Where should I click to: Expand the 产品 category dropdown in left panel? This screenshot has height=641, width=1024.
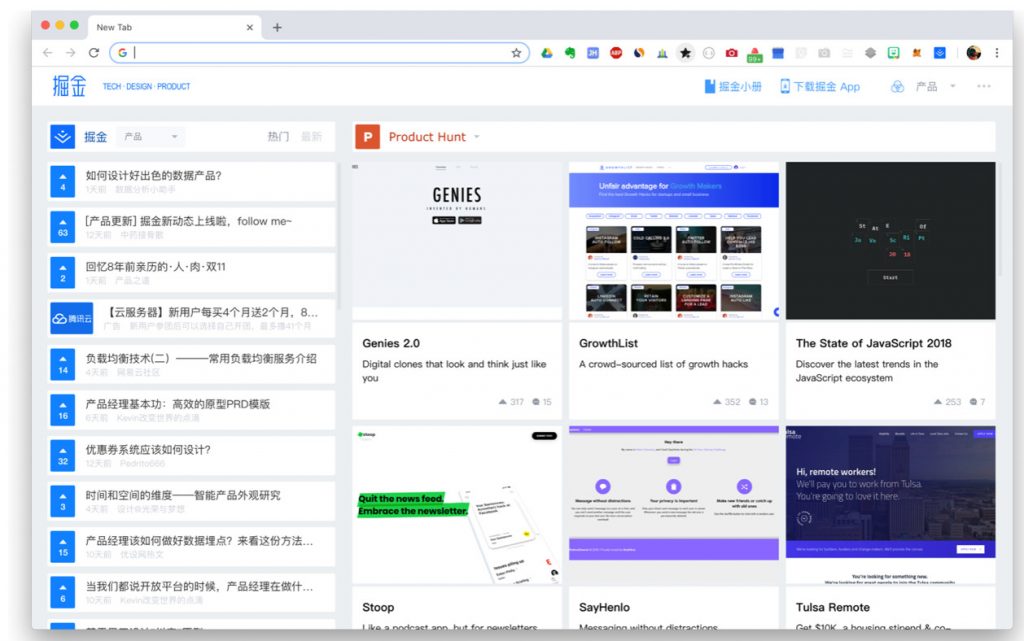[151, 136]
